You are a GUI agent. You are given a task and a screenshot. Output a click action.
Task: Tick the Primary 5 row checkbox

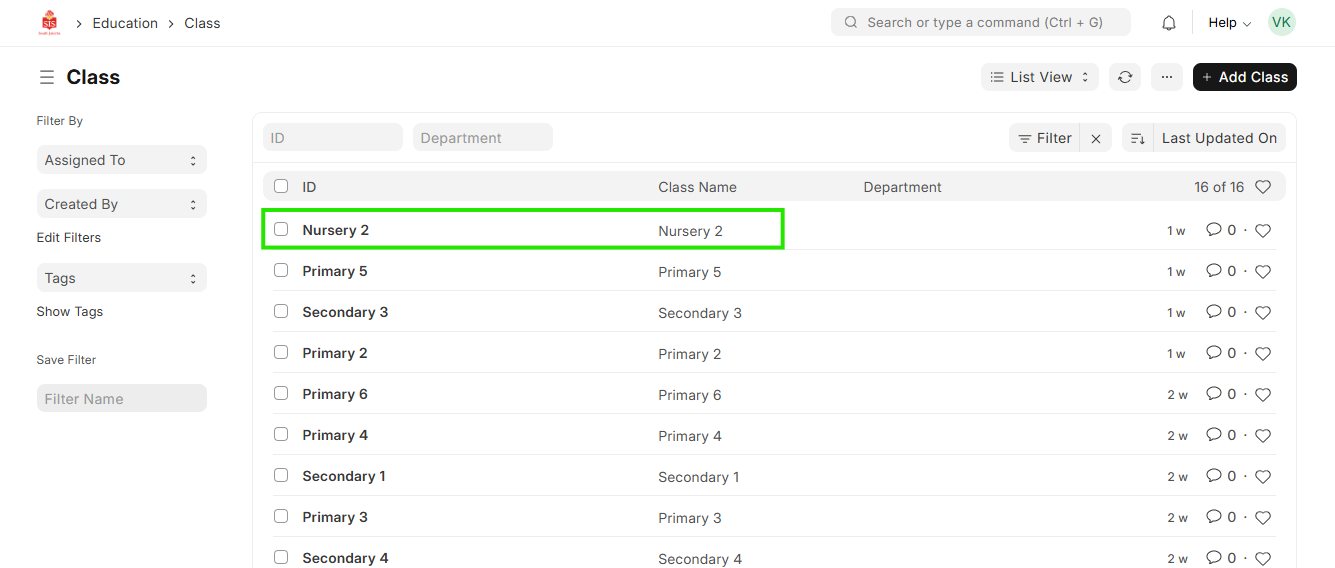[x=281, y=271]
